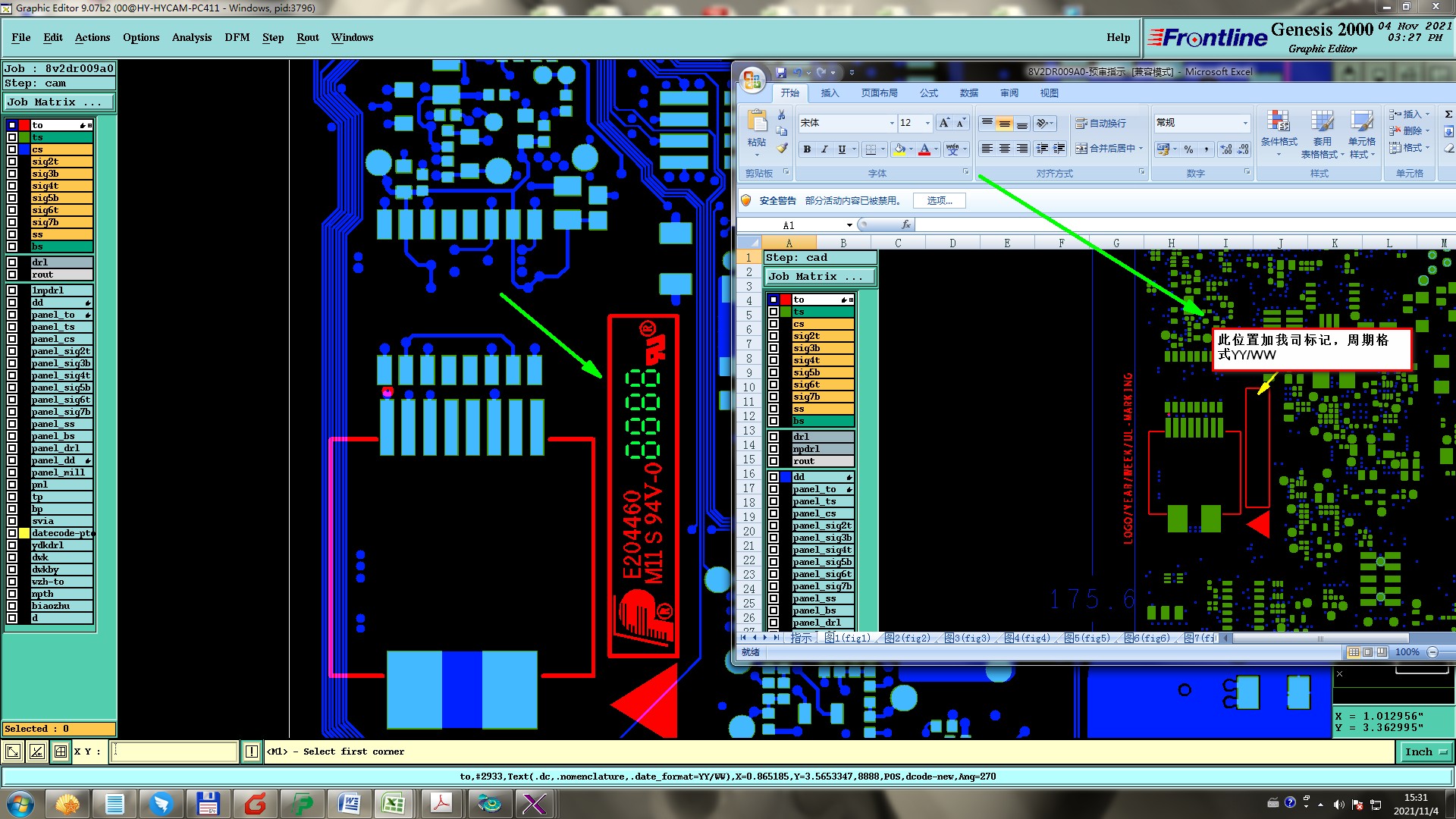1456x819 pixels.
Task: Click the 选项... security warning button
Action: pyautogui.click(x=940, y=200)
